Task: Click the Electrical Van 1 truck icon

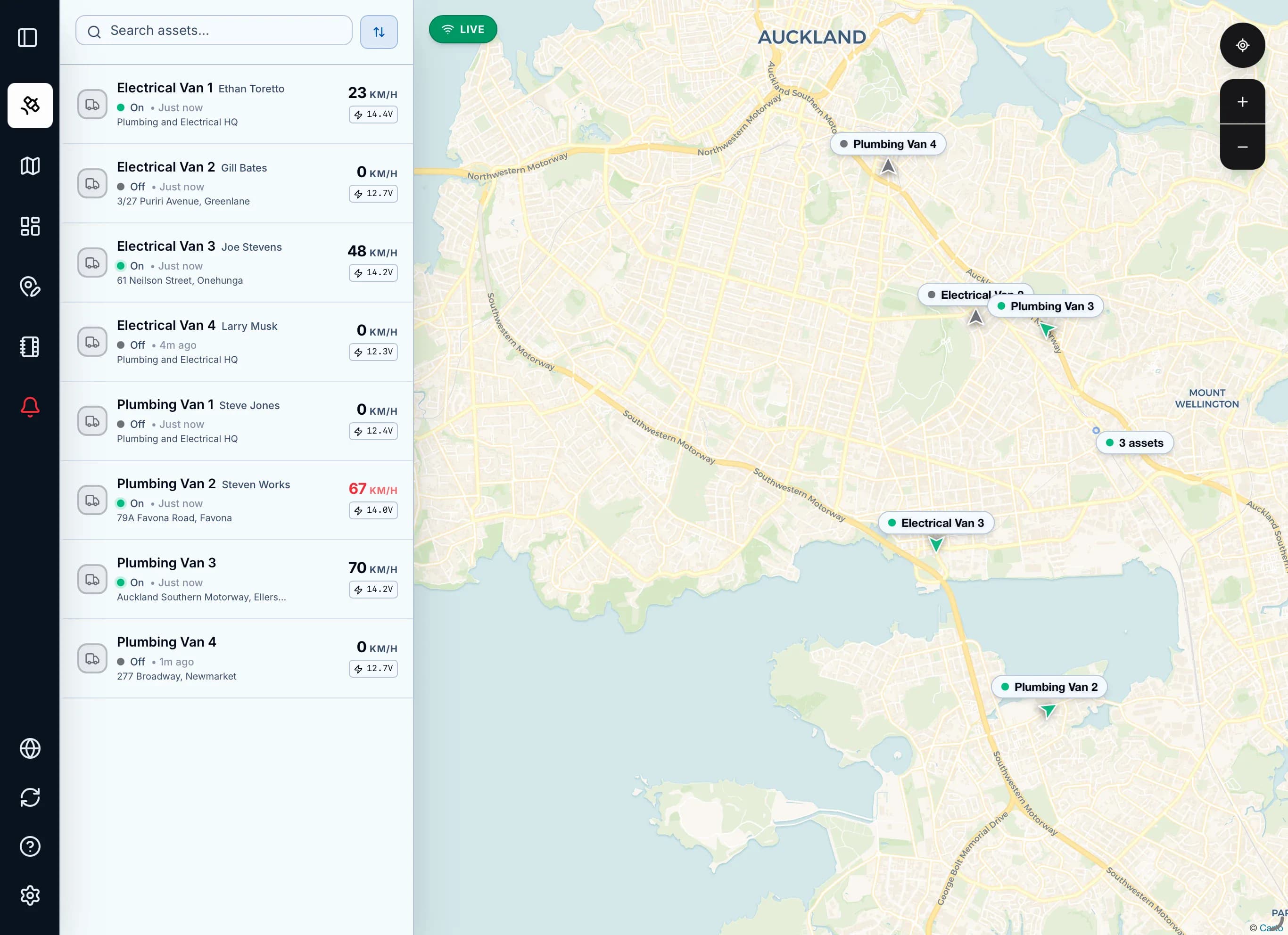Action: [92, 105]
